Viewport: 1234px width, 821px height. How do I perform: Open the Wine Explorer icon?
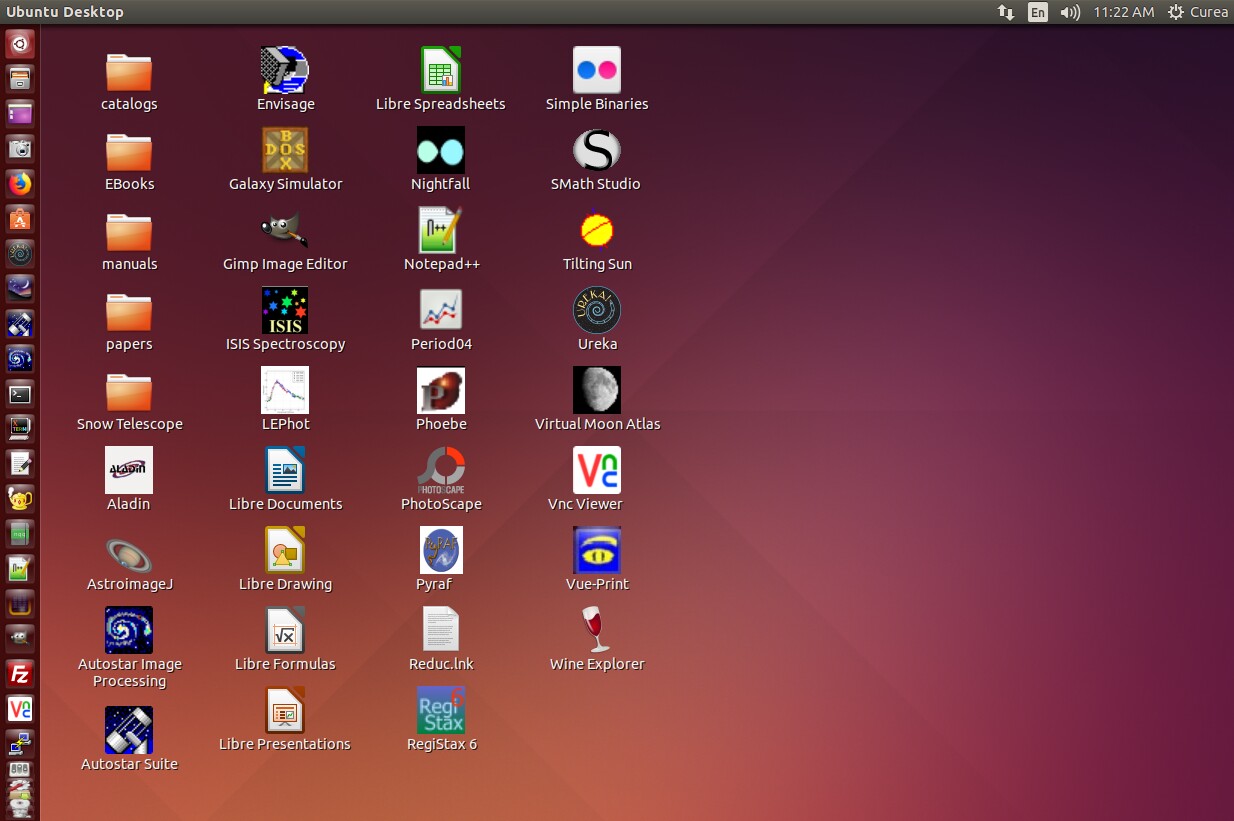click(597, 630)
